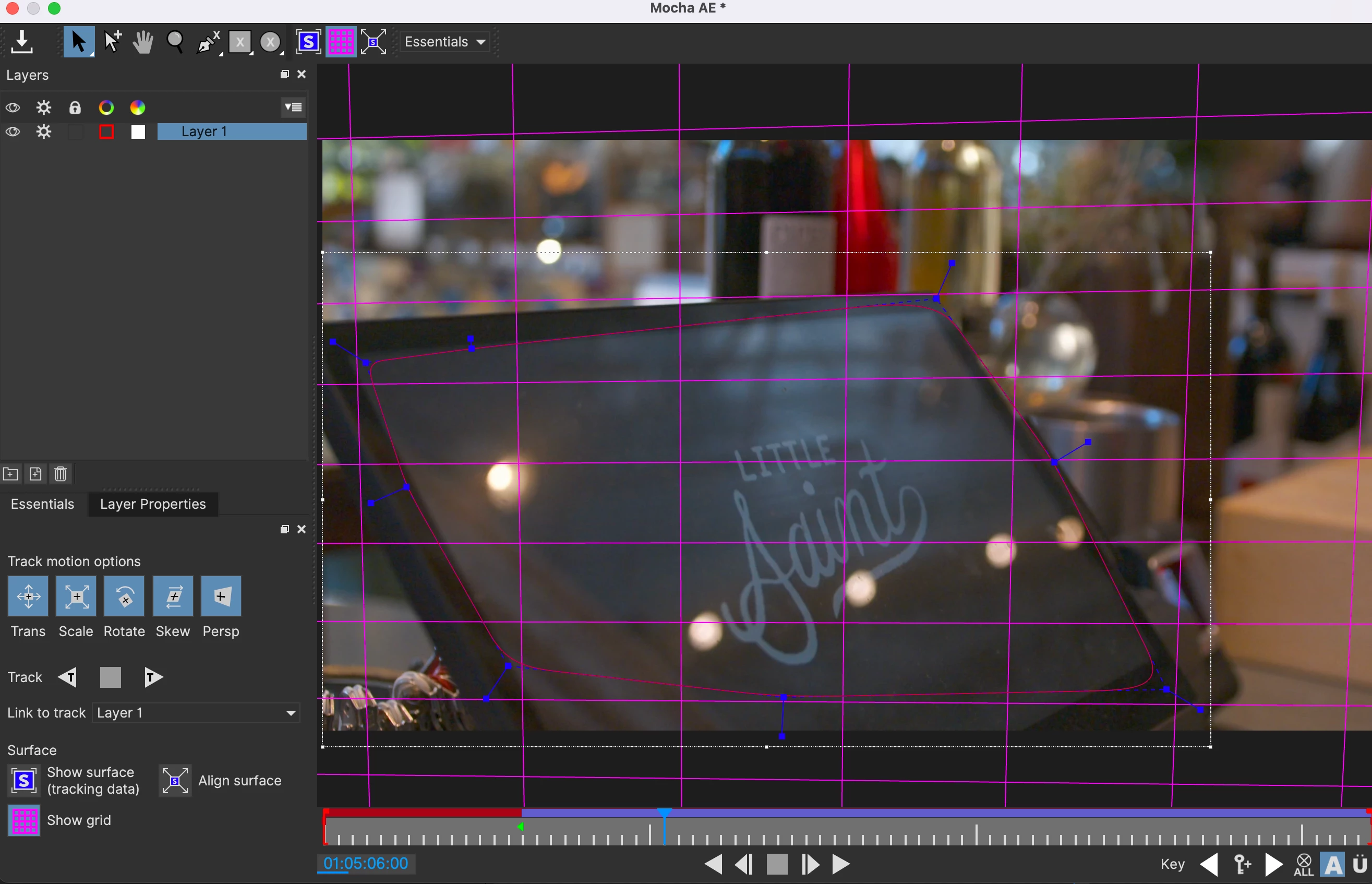Delete layer with trash icon

[x=60, y=474]
